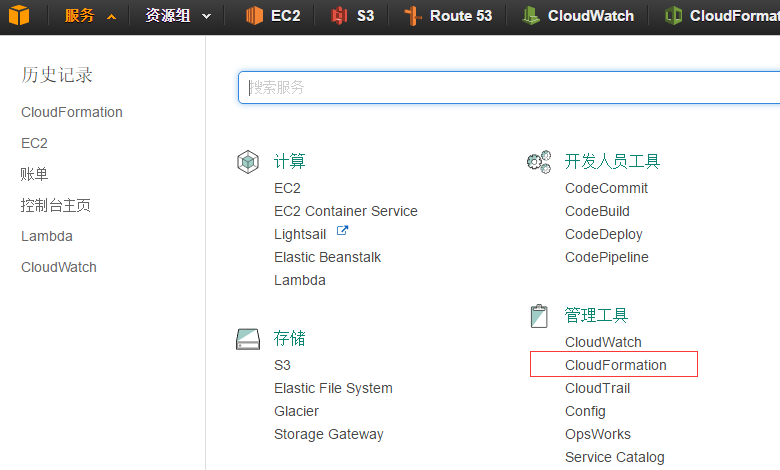Open Elastic Beanstalk service
Viewport: 780px width, 470px height.
[x=327, y=257]
